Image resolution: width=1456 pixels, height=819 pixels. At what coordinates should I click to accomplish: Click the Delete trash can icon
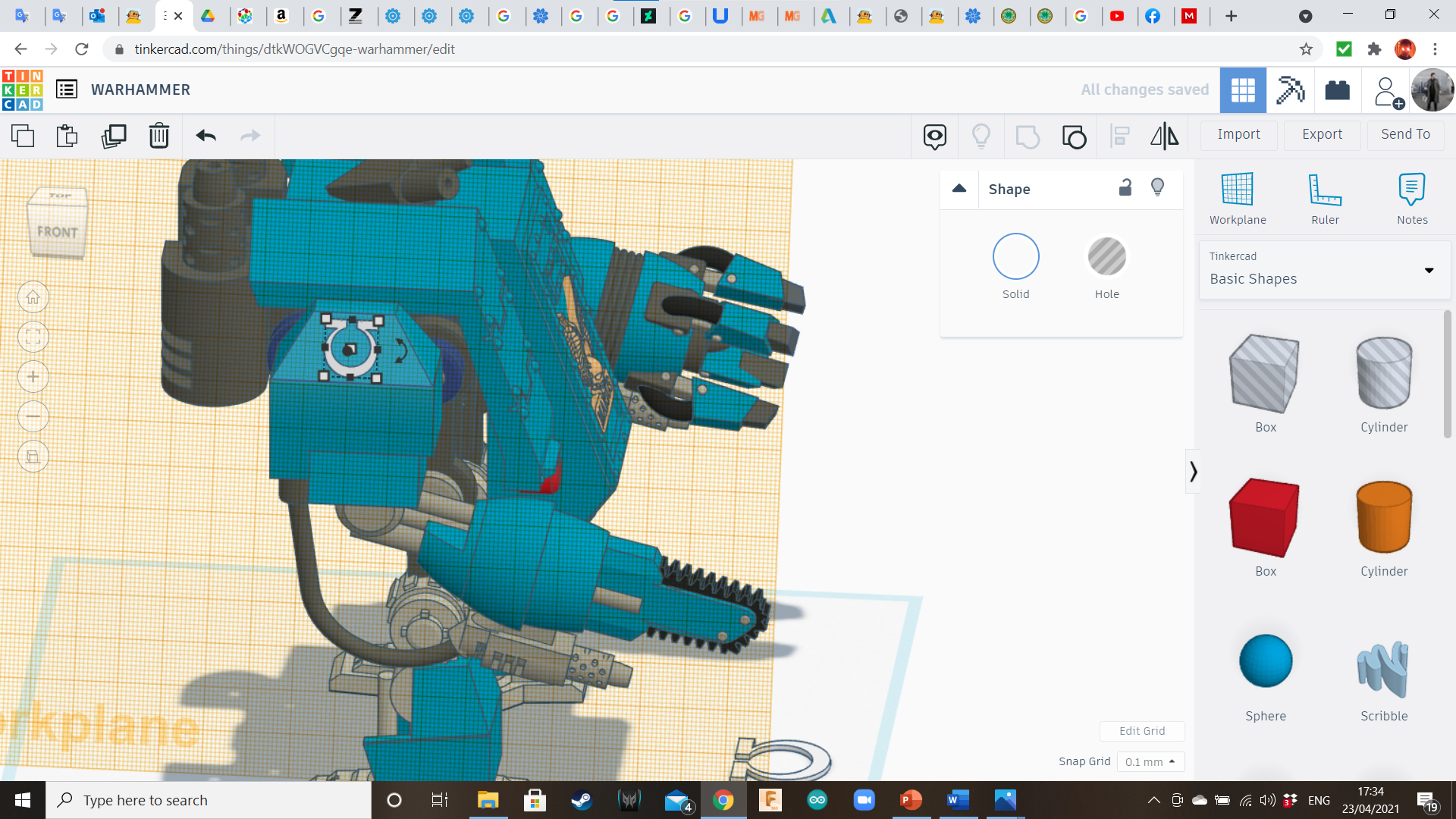click(158, 136)
